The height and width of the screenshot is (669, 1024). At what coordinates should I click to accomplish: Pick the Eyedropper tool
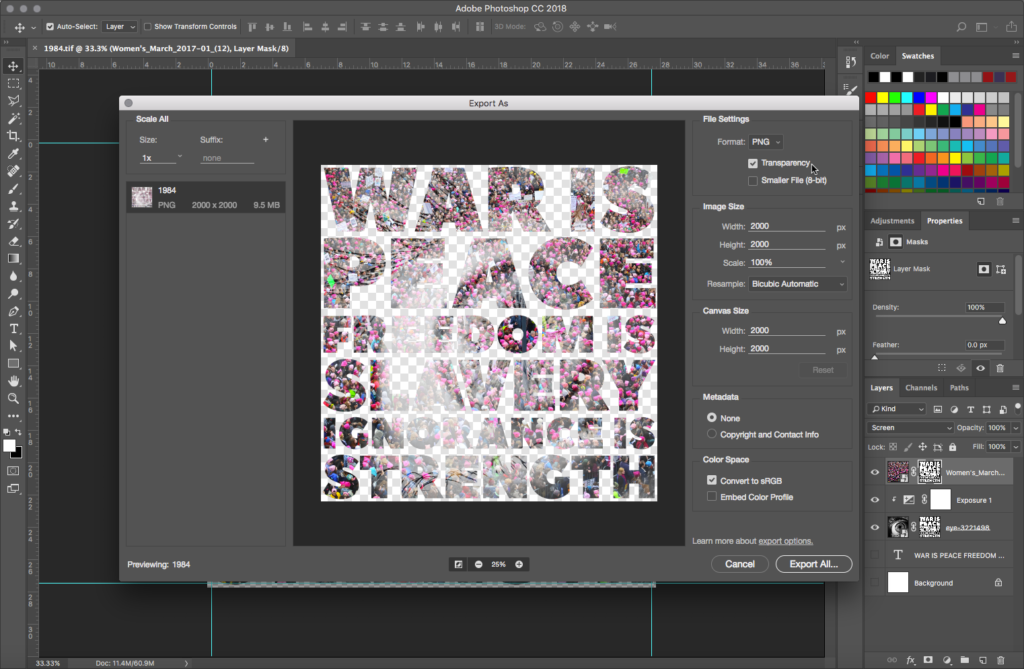point(13,154)
